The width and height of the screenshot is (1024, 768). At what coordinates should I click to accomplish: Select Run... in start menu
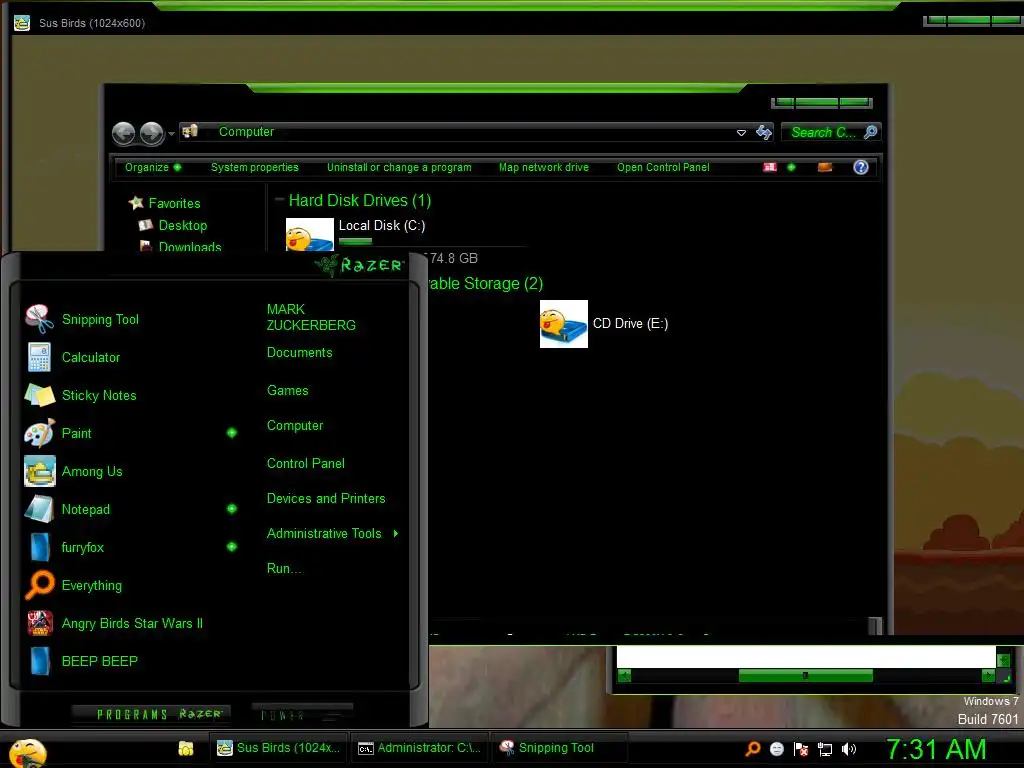284,569
